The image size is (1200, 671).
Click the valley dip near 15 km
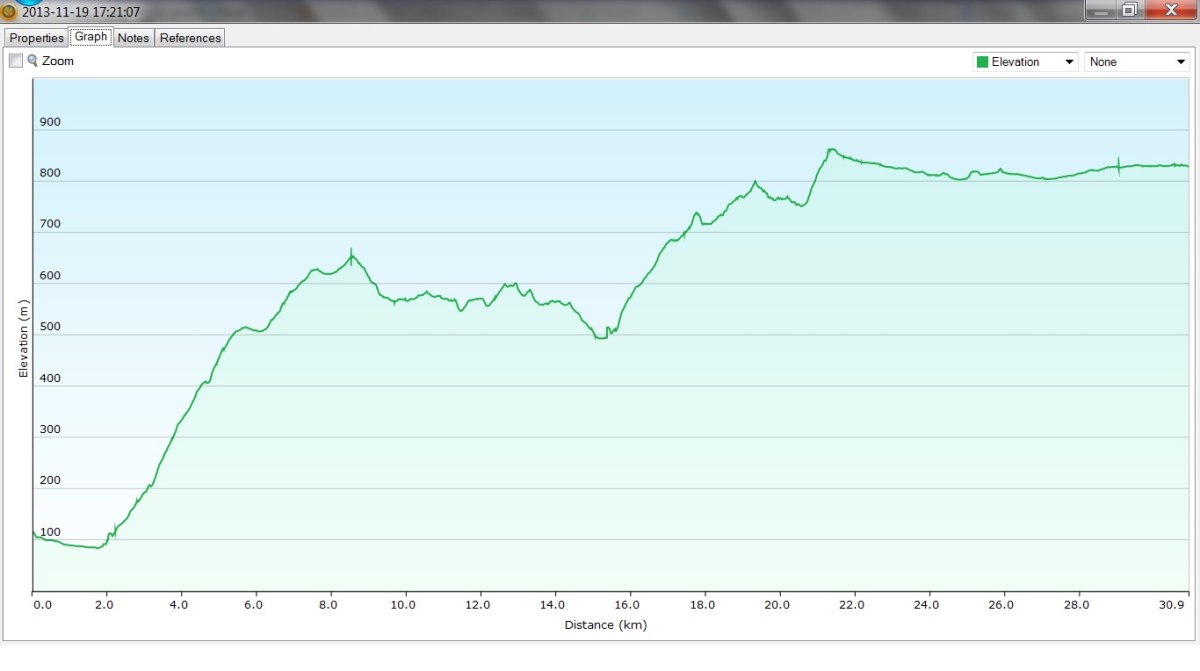pyautogui.click(x=600, y=338)
